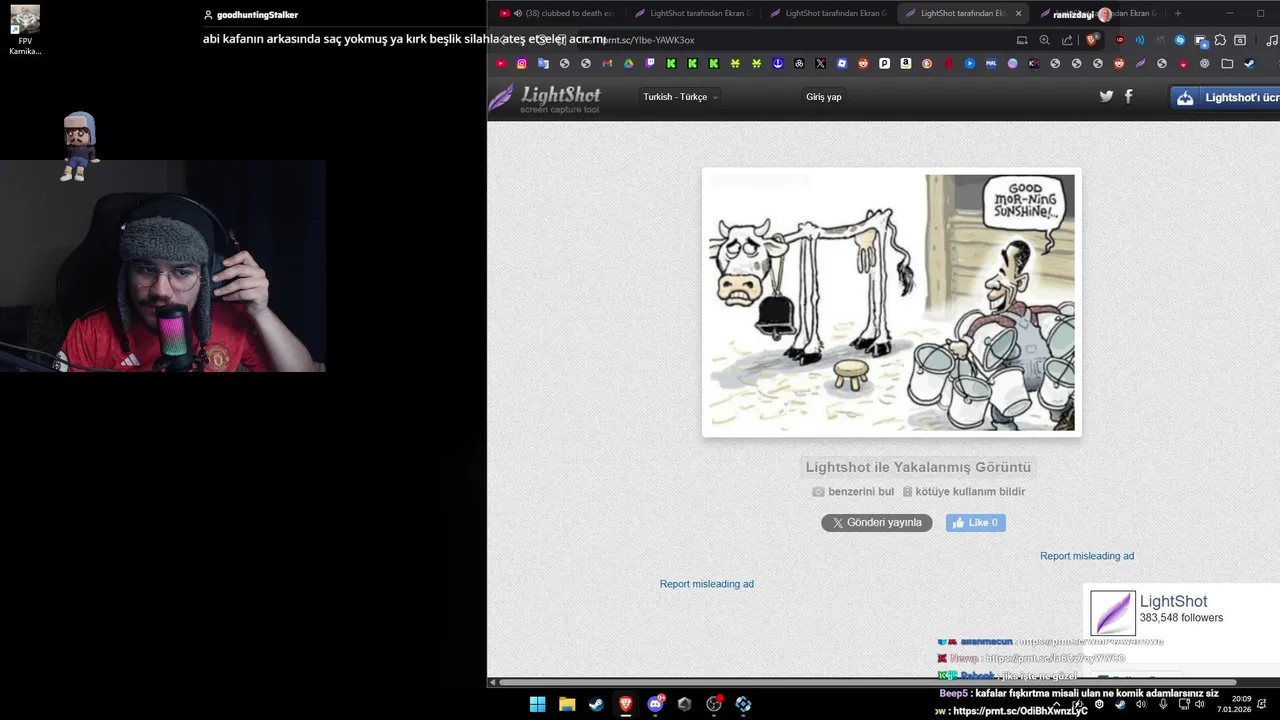Click the music note toolbar icon
Screen dimensions: 1280x720
coord(1272,40)
